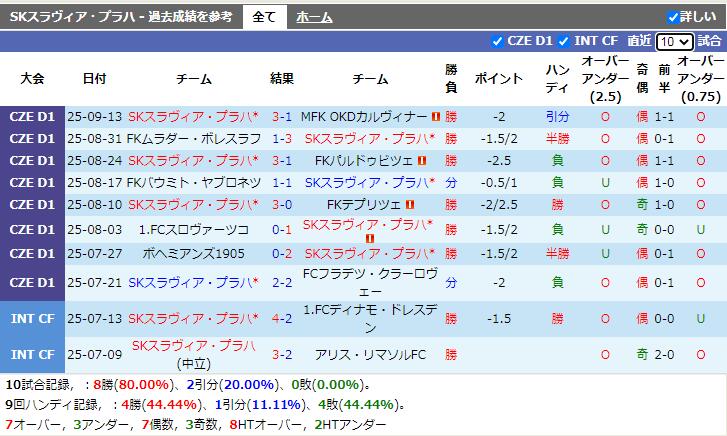The width and height of the screenshot is (727, 436).
Task: Click team name MFK OKDカルヴィナー
Action: click(x=364, y=116)
